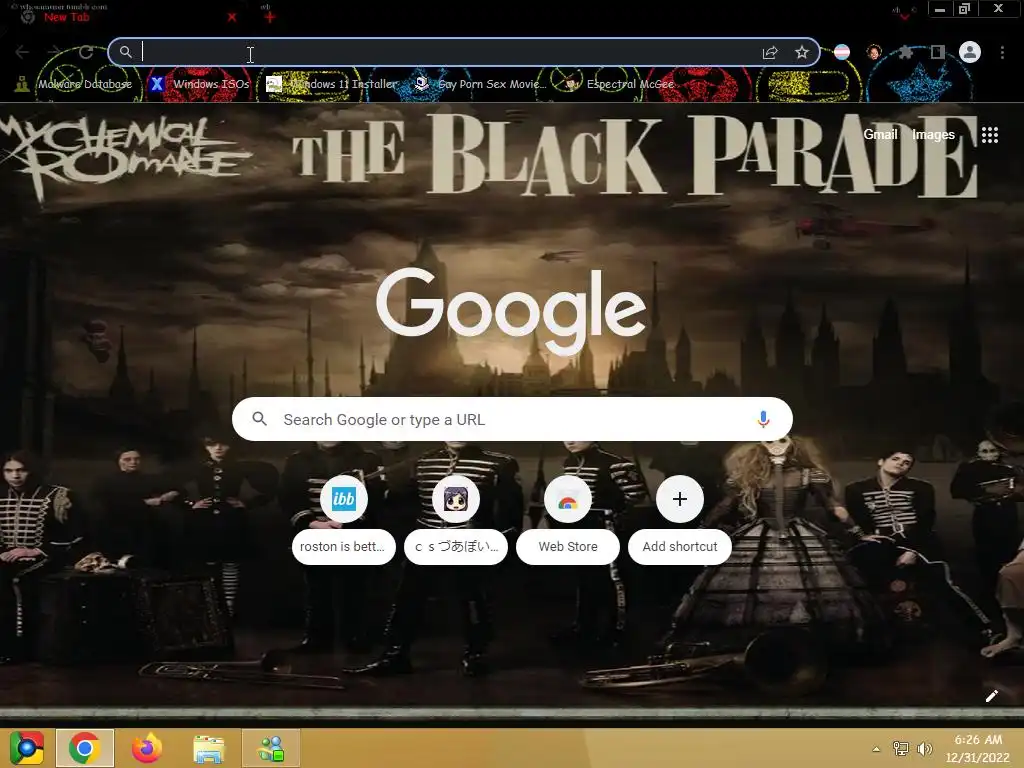Click the Add shortcut label
Image resolution: width=1024 pixels, height=768 pixels.
click(680, 547)
